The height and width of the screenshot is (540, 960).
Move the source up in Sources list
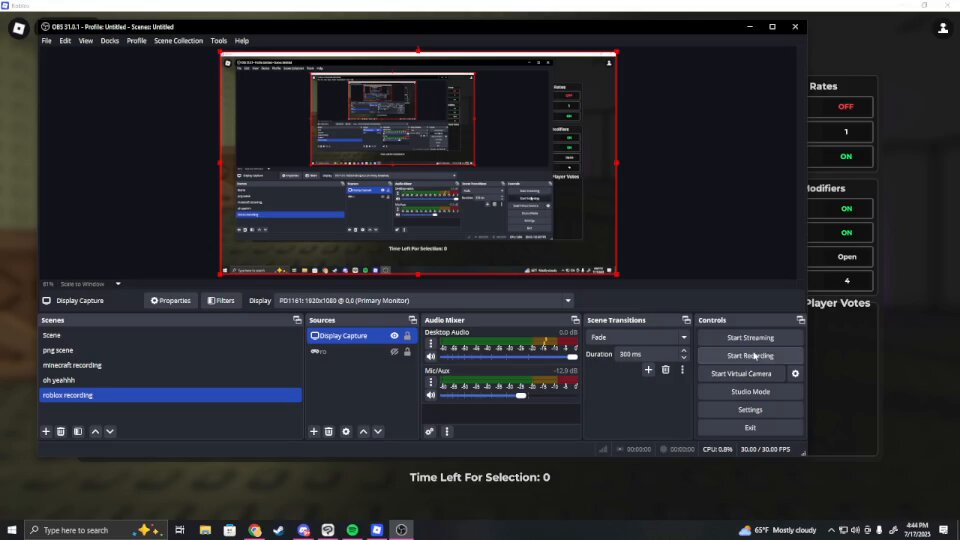click(363, 432)
